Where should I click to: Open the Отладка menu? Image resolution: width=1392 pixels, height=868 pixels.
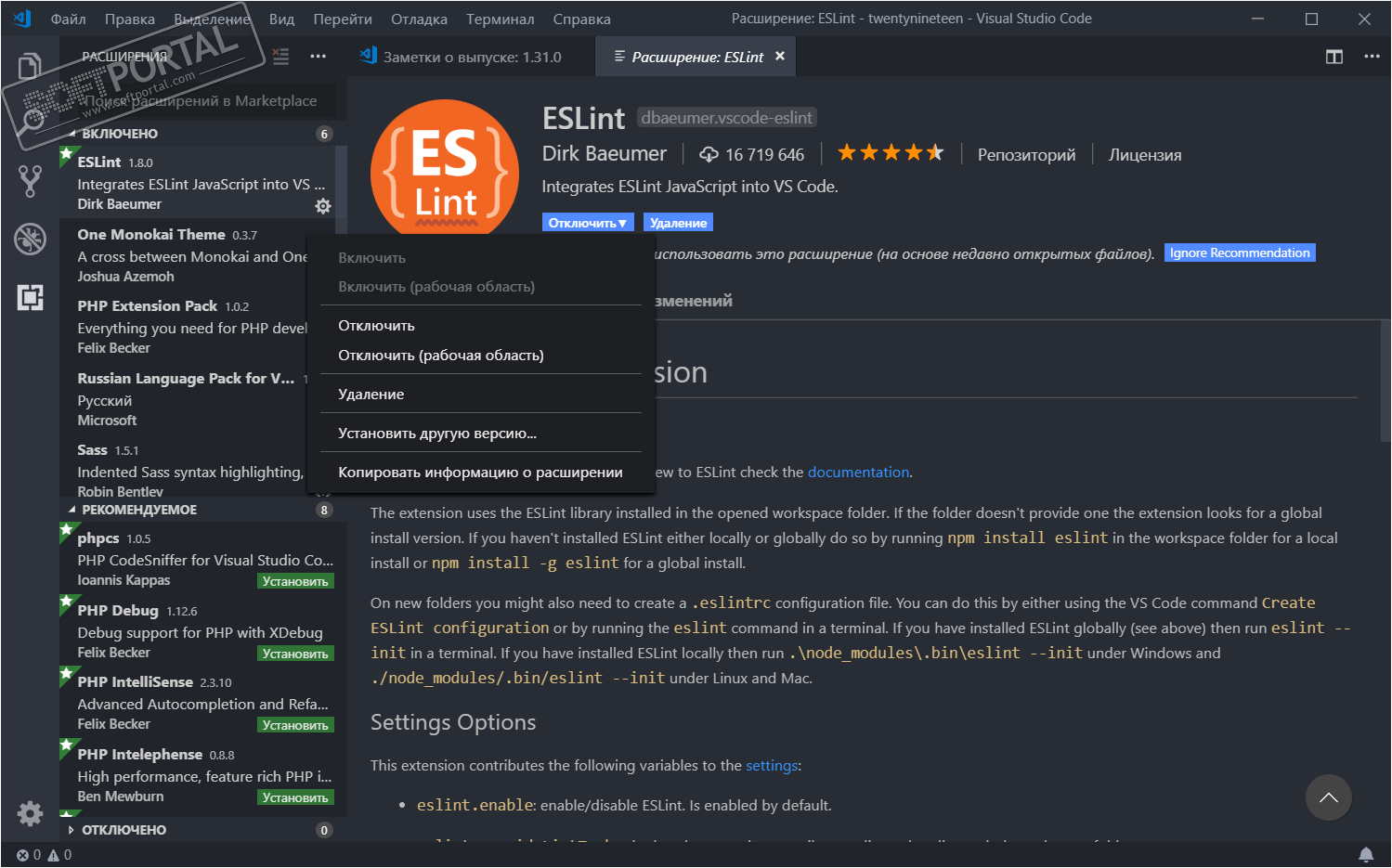click(x=419, y=19)
